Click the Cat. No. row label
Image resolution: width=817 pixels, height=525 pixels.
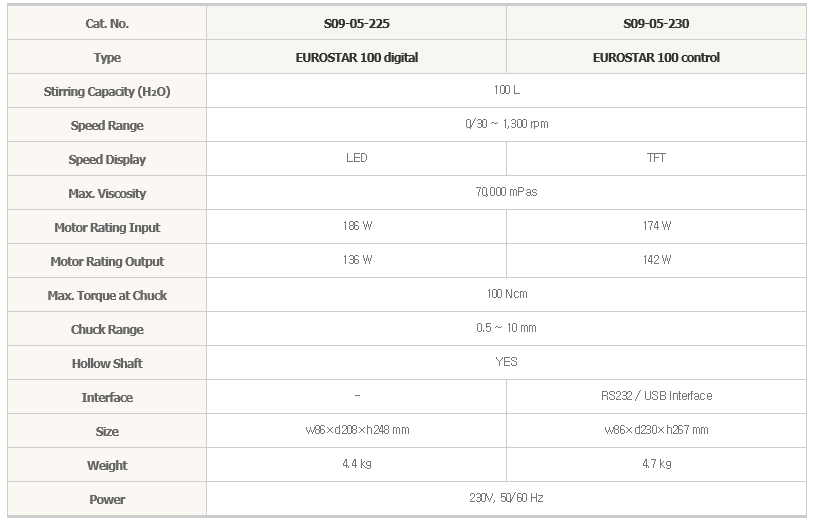tap(107, 23)
